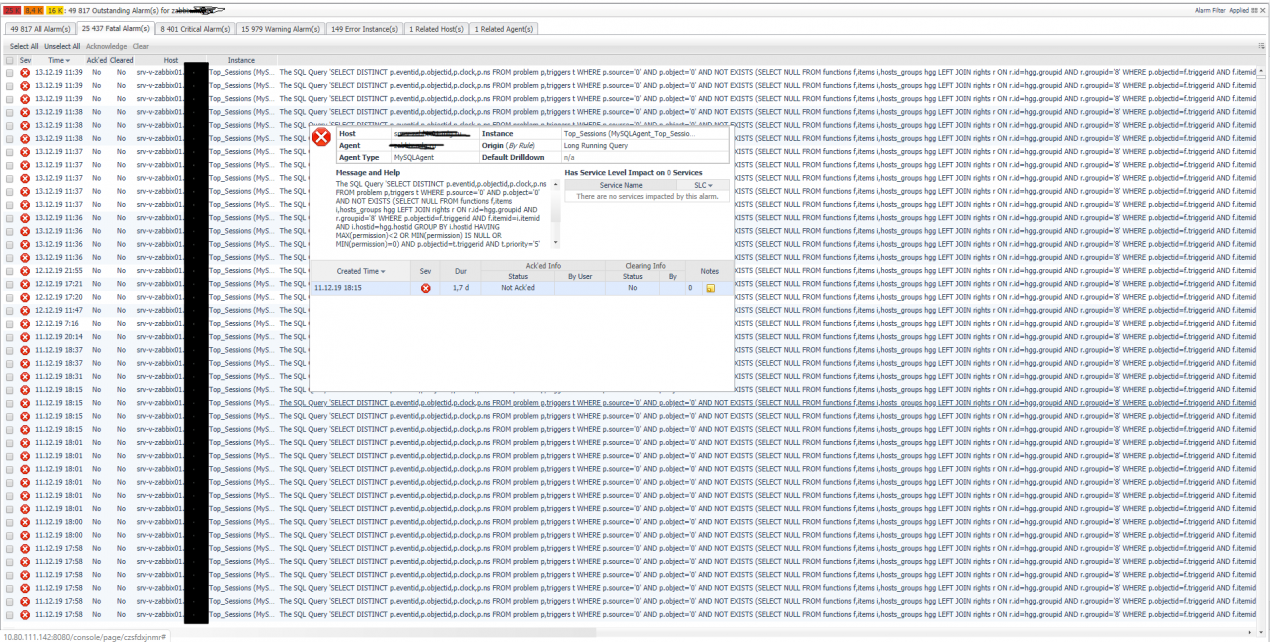Open the notes icon in popup alarm row

tap(711, 288)
